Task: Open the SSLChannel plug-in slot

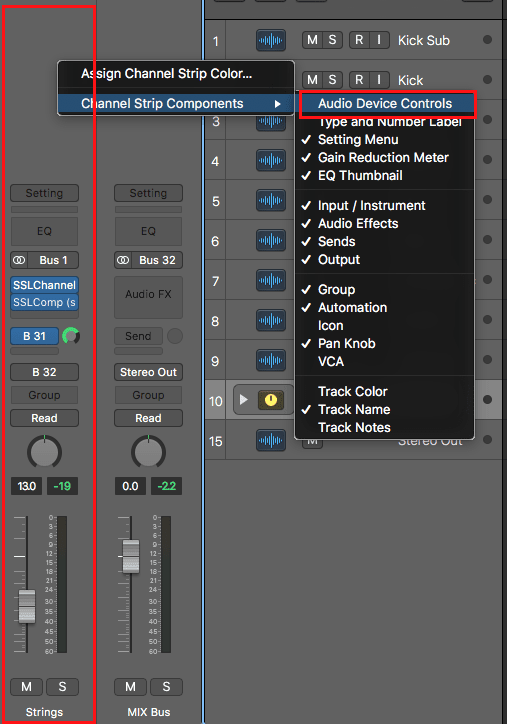Action: (x=44, y=285)
